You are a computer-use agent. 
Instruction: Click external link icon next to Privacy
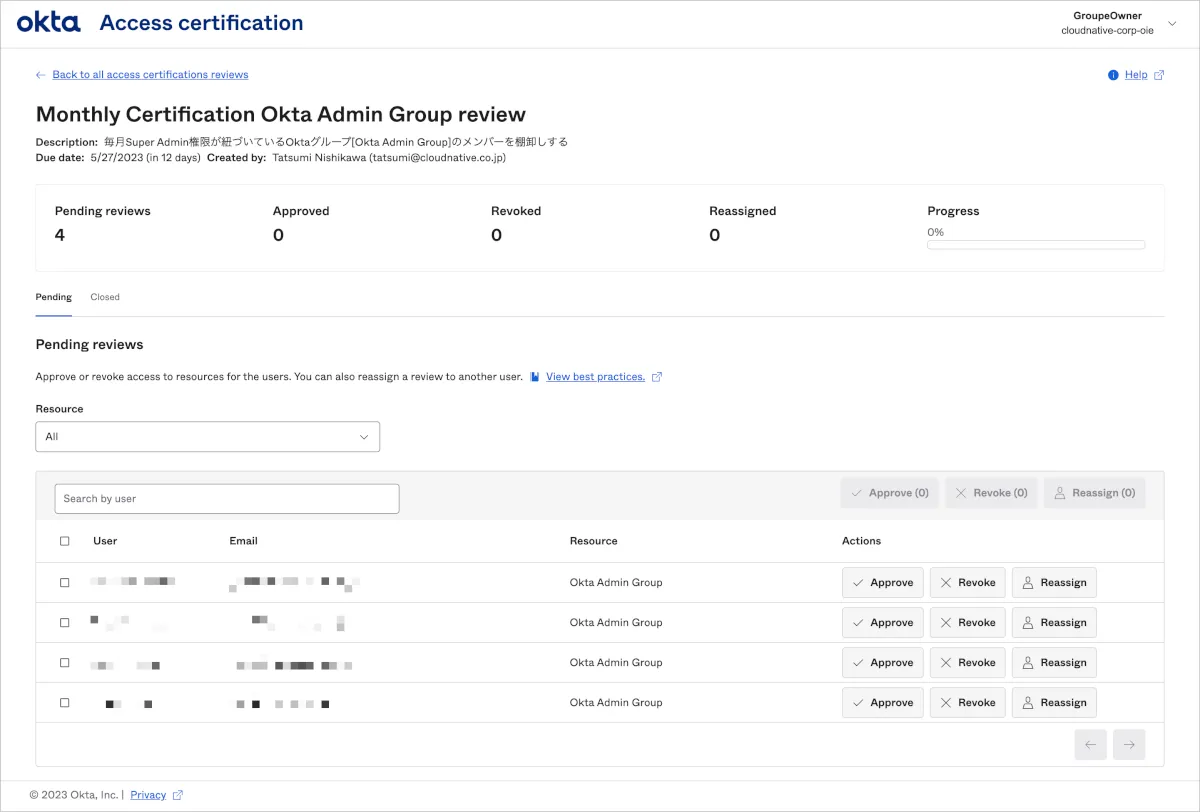(178, 795)
